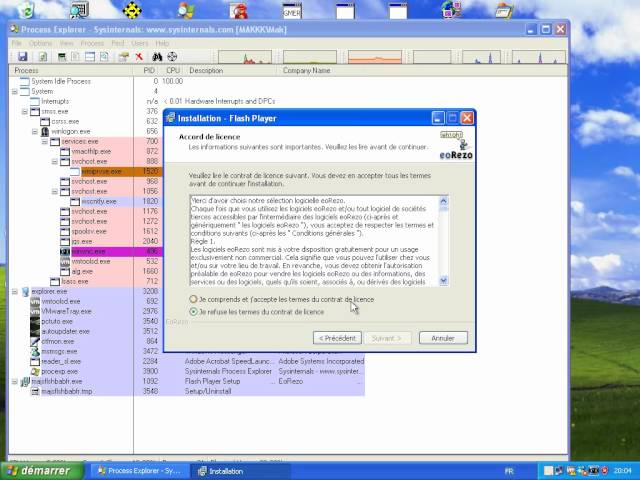
Task: Open the View menu
Action: (67, 43)
